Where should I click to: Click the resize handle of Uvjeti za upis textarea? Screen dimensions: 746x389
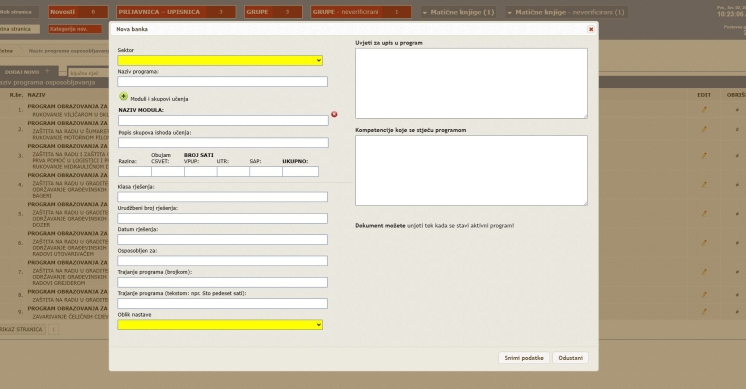585,116
